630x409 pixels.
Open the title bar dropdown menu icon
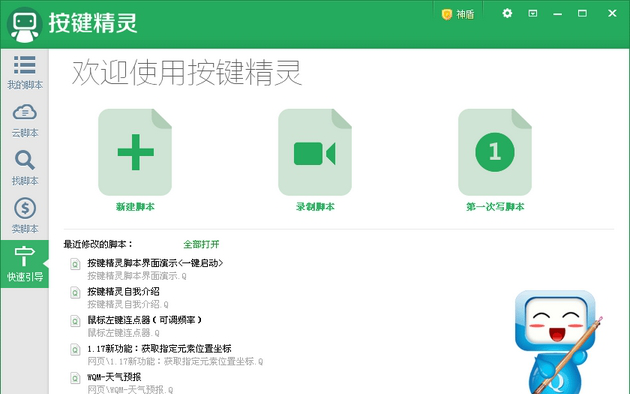coord(532,14)
